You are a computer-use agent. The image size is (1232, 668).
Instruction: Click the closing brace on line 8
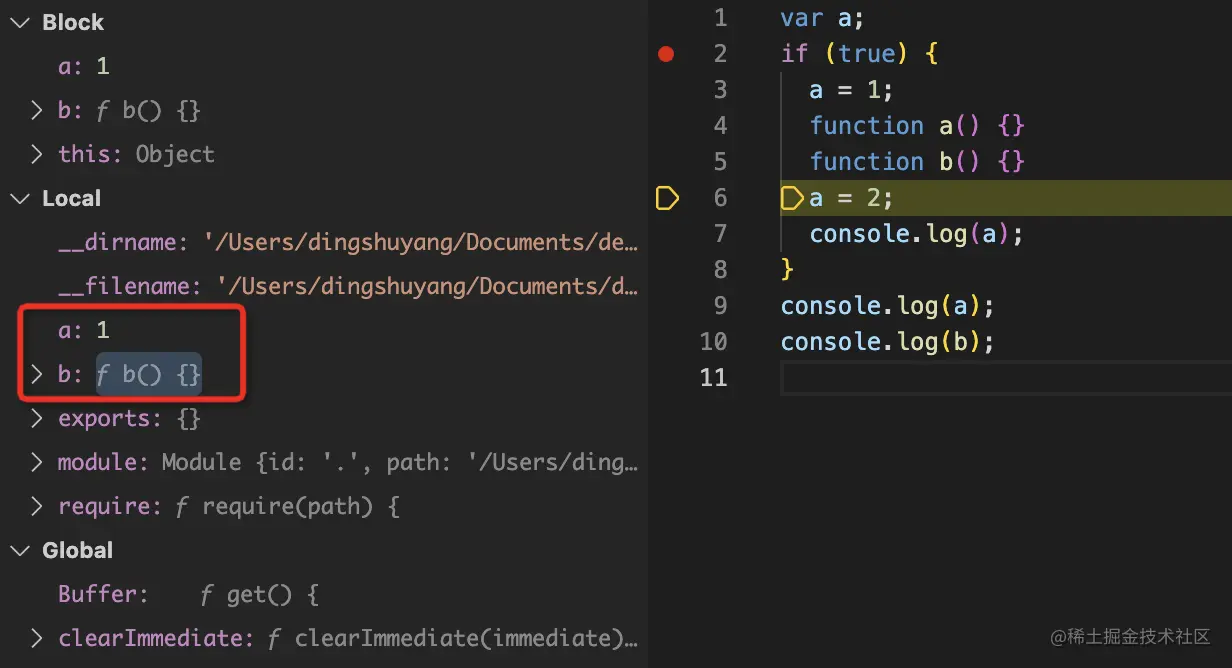click(787, 270)
